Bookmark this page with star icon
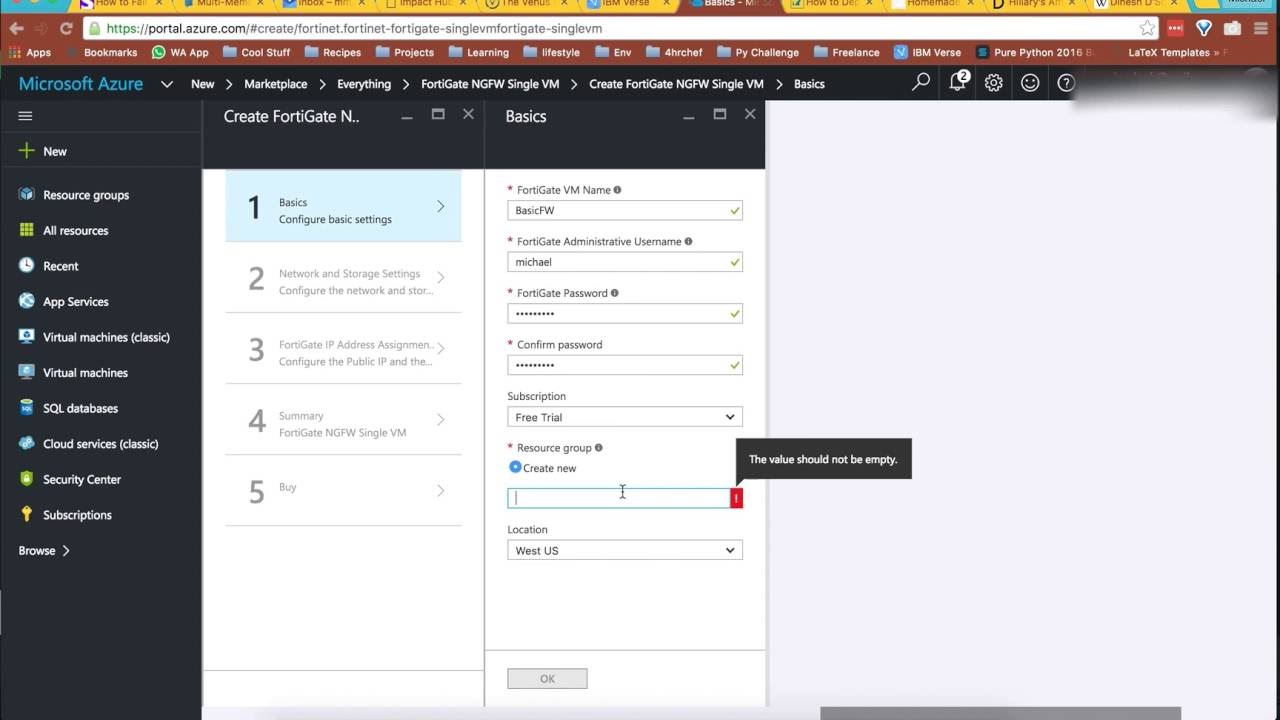The image size is (1280, 720). (x=1147, y=28)
